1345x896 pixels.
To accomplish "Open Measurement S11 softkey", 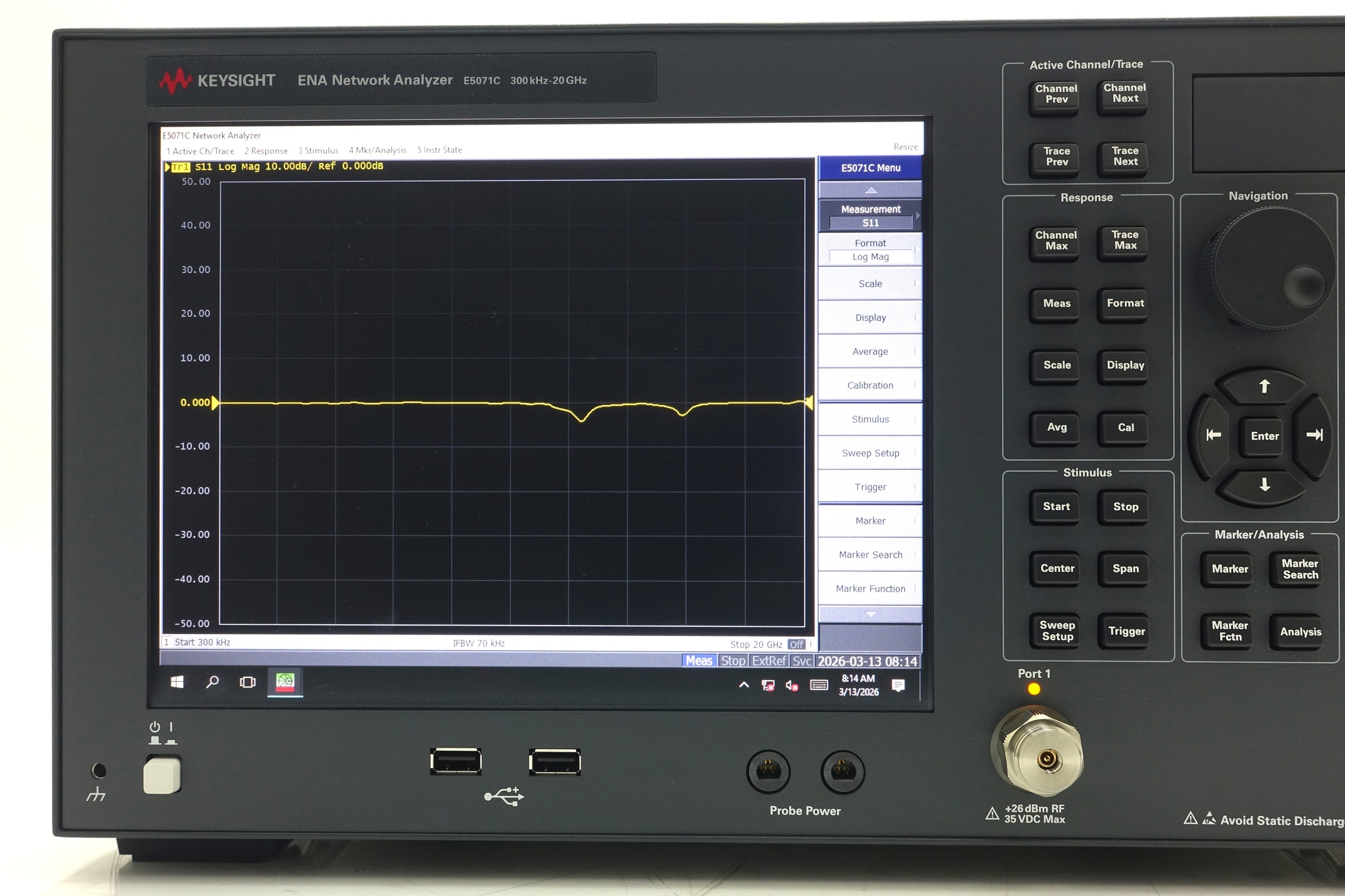I will pos(870,216).
